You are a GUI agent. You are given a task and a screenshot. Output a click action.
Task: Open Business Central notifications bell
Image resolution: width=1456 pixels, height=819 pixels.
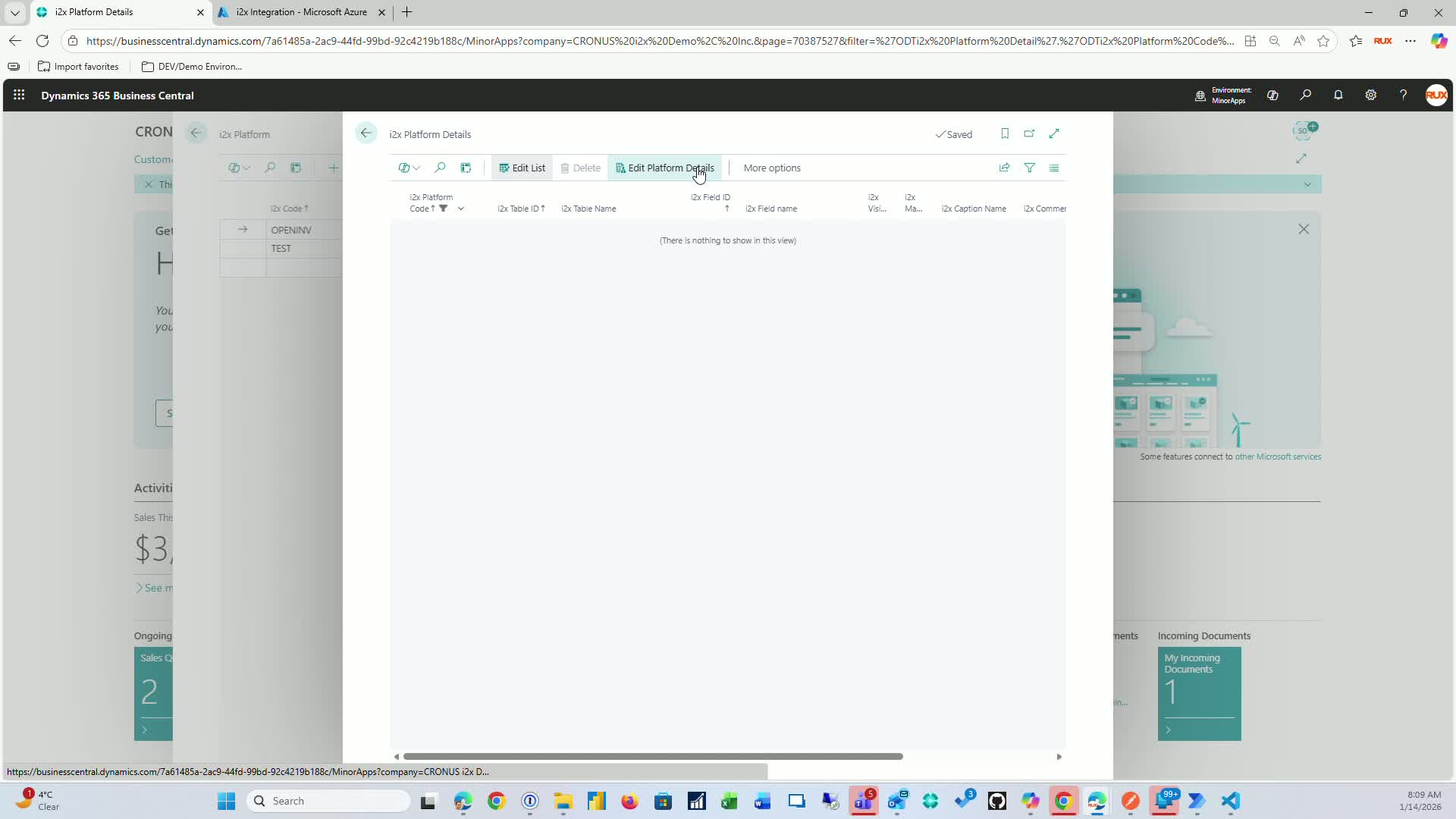coord(1338,96)
